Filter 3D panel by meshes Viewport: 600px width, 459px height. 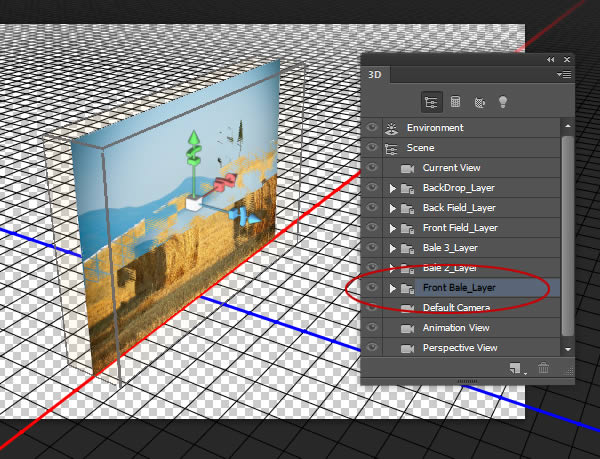pos(455,102)
